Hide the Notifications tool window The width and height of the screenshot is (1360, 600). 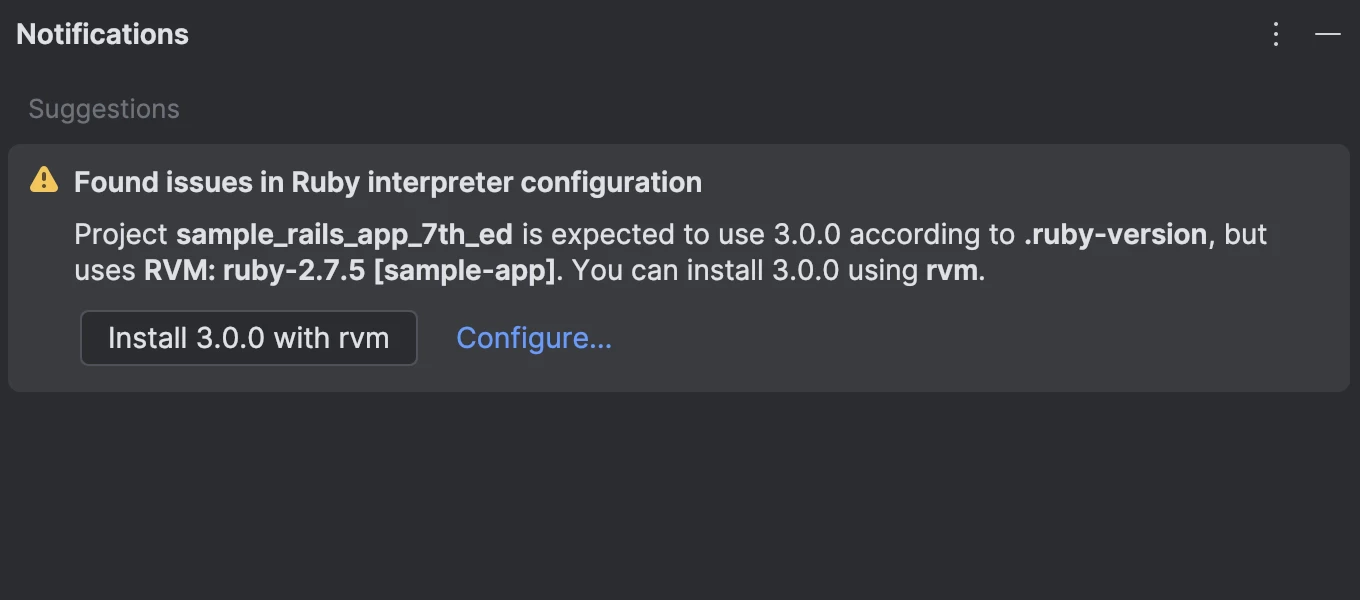1327,34
